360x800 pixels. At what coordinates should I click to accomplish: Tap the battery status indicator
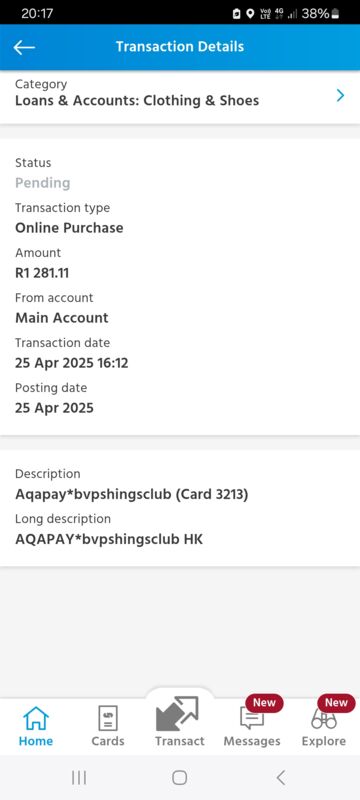336,14
